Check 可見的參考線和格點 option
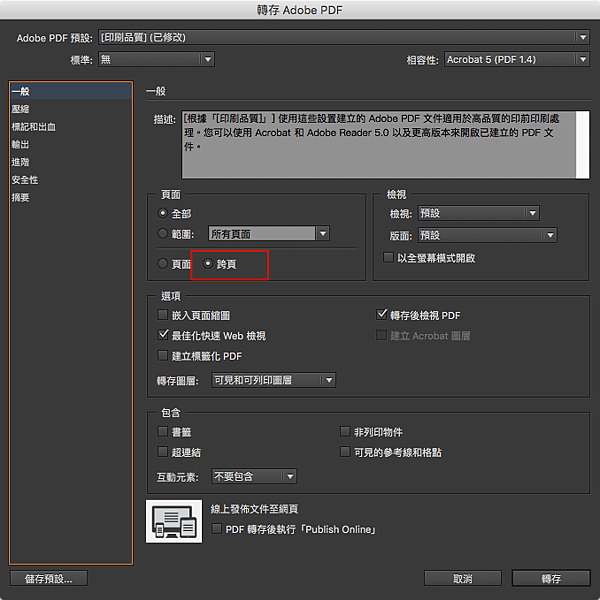The image size is (600, 600). click(x=345, y=452)
